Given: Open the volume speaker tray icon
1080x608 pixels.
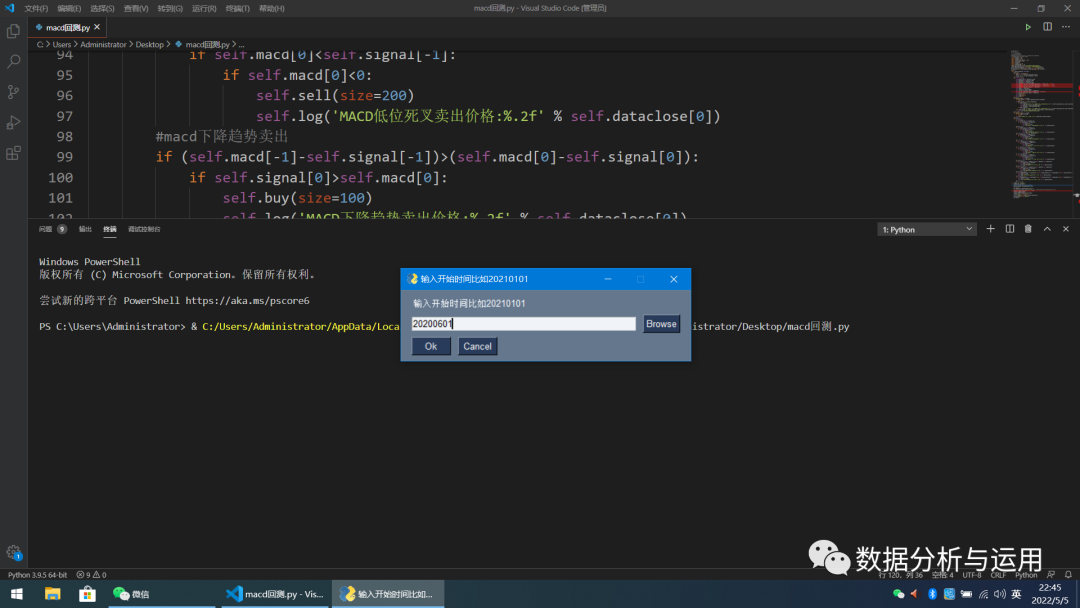Looking at the screenshot, I should [x=999, y=594].
